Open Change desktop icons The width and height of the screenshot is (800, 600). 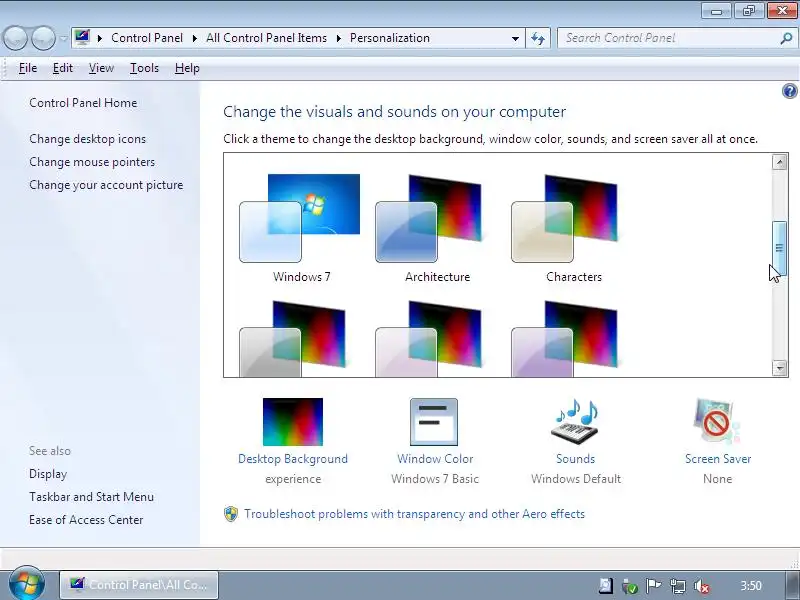tap(87, 139)
